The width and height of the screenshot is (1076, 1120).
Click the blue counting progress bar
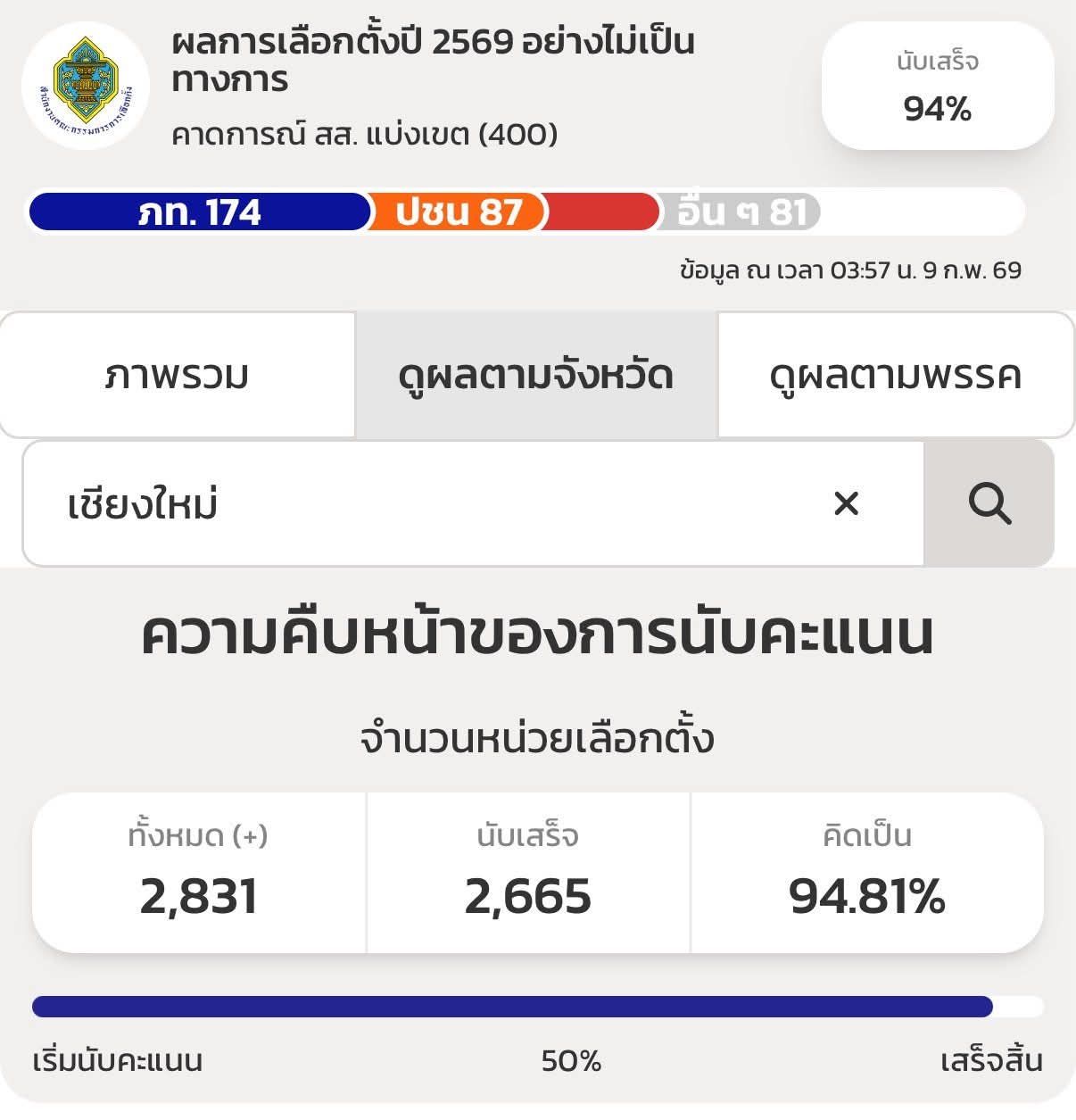point(512,1007)
